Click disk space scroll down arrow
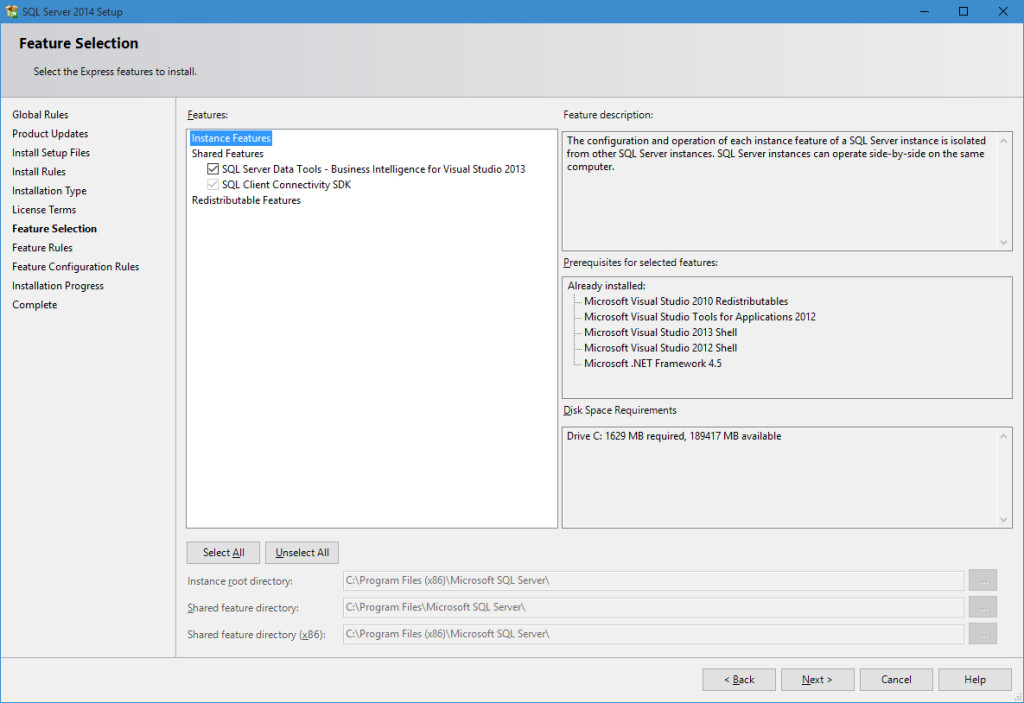Screen dimensions: 1024x703 1004,520
